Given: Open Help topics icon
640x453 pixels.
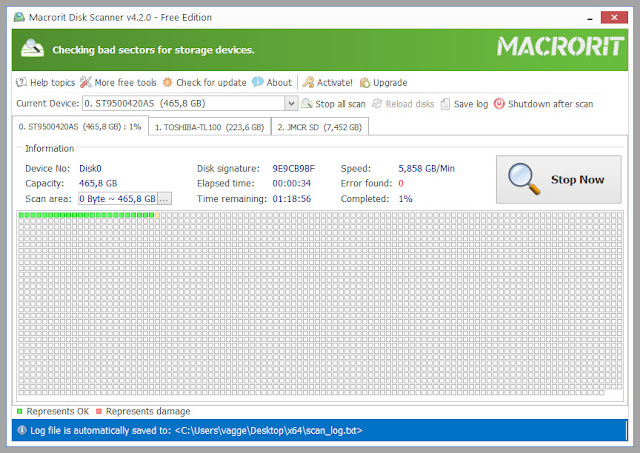Looking at the screenshot, I should [21, 82].
